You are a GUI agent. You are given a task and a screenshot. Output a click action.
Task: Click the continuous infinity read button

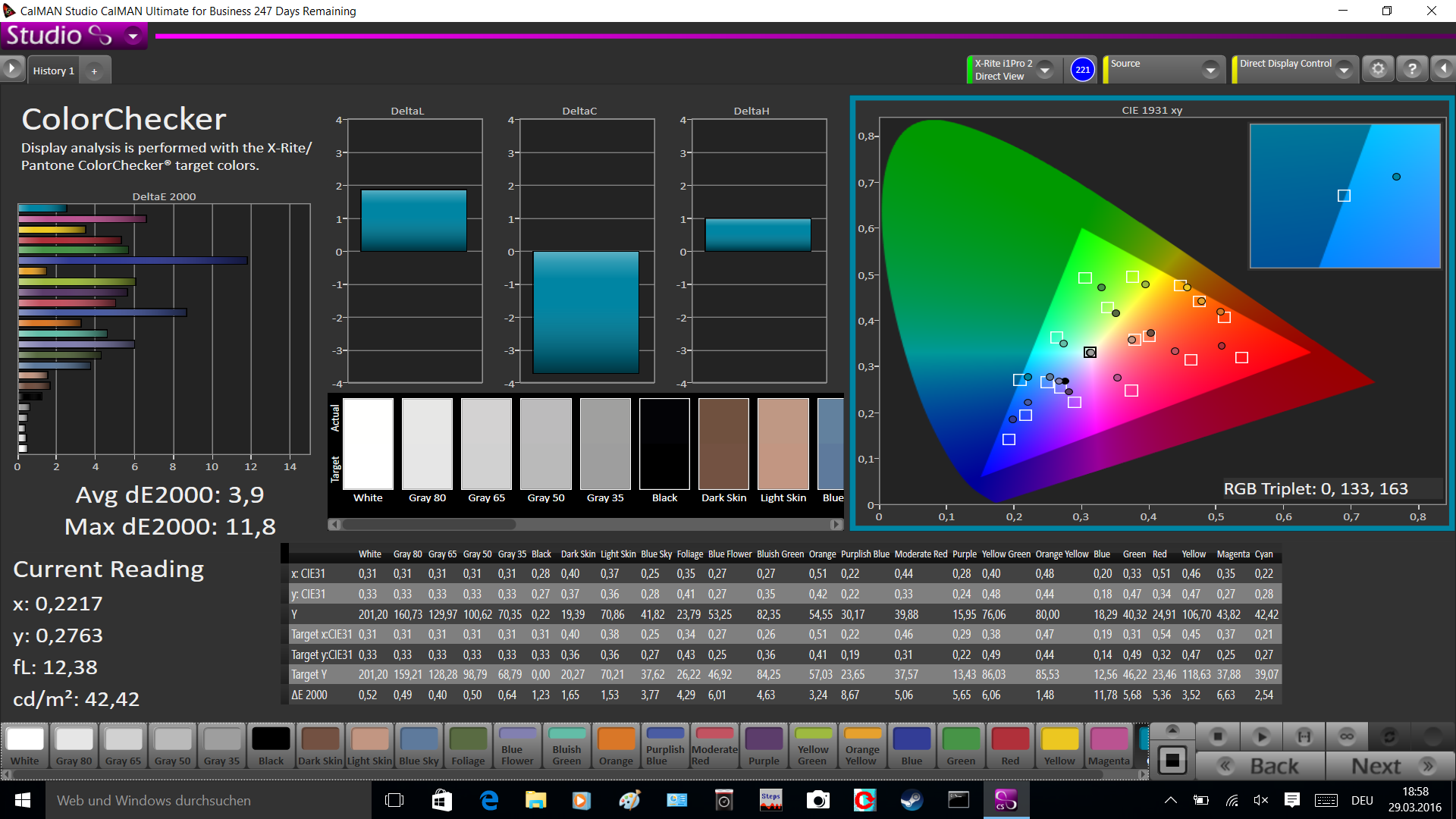click(1347, 736)
